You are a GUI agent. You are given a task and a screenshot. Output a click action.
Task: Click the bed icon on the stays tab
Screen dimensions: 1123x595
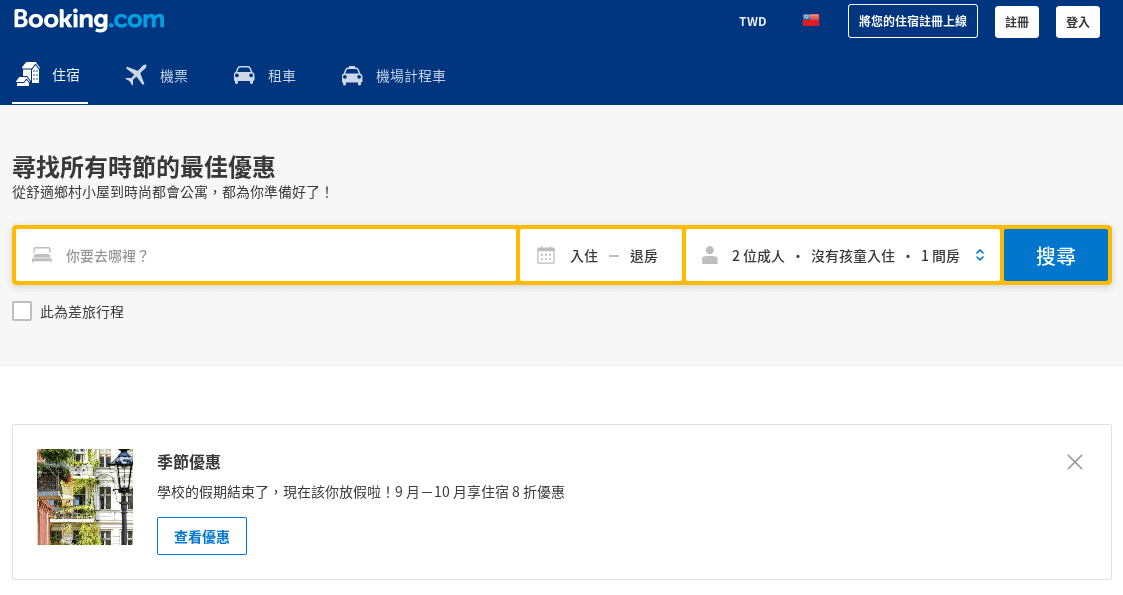coord(27,73)
